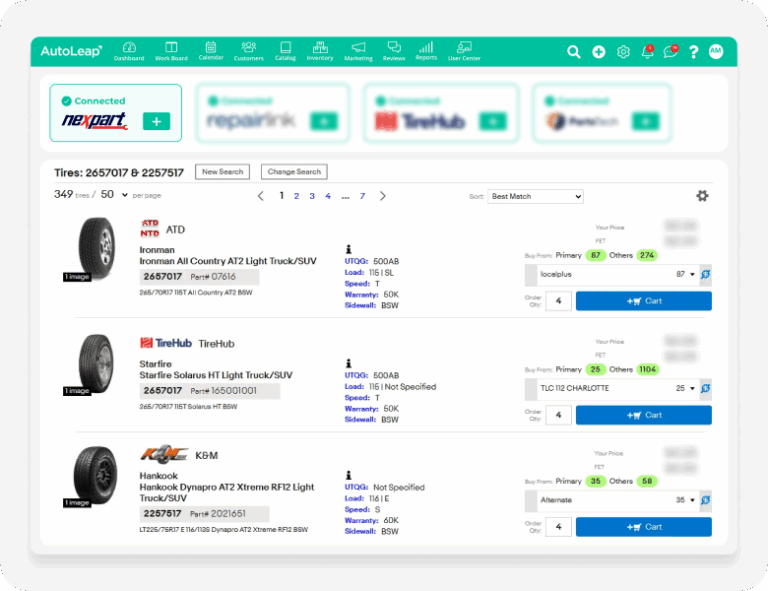This screenshot has width=768, height=591.
Task: Click info icon for Hankook tire
Action: 348,475
